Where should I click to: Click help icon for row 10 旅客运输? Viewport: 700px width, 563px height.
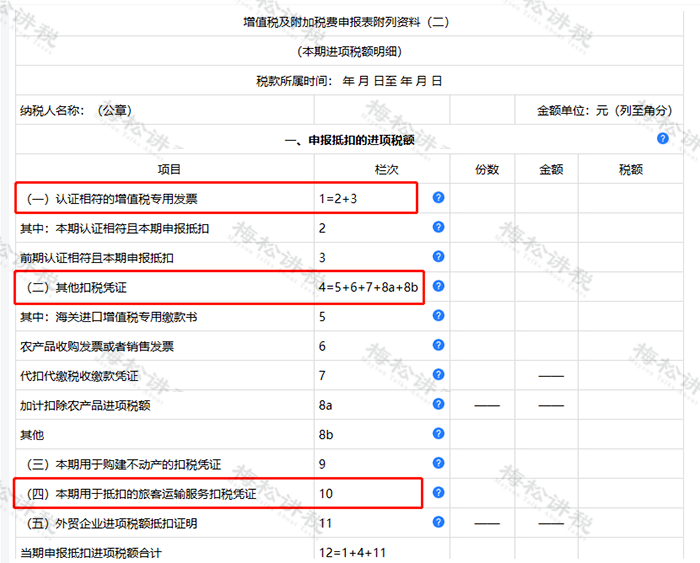pos(438,492)
